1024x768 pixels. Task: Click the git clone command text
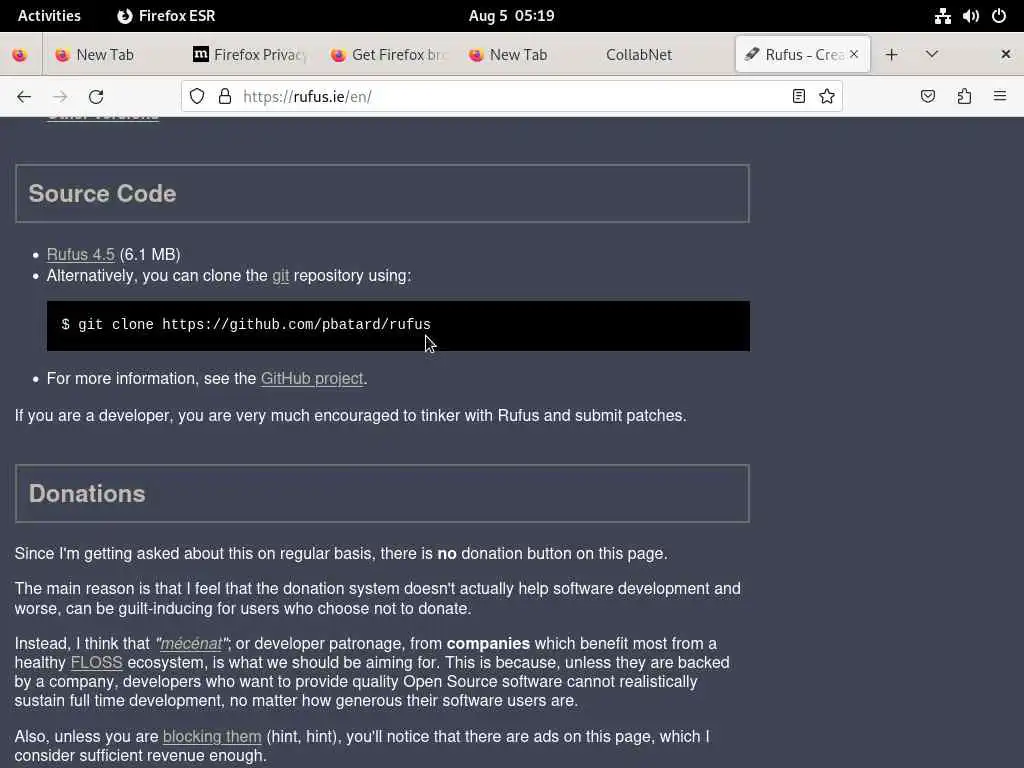click(x=246, y=325)
